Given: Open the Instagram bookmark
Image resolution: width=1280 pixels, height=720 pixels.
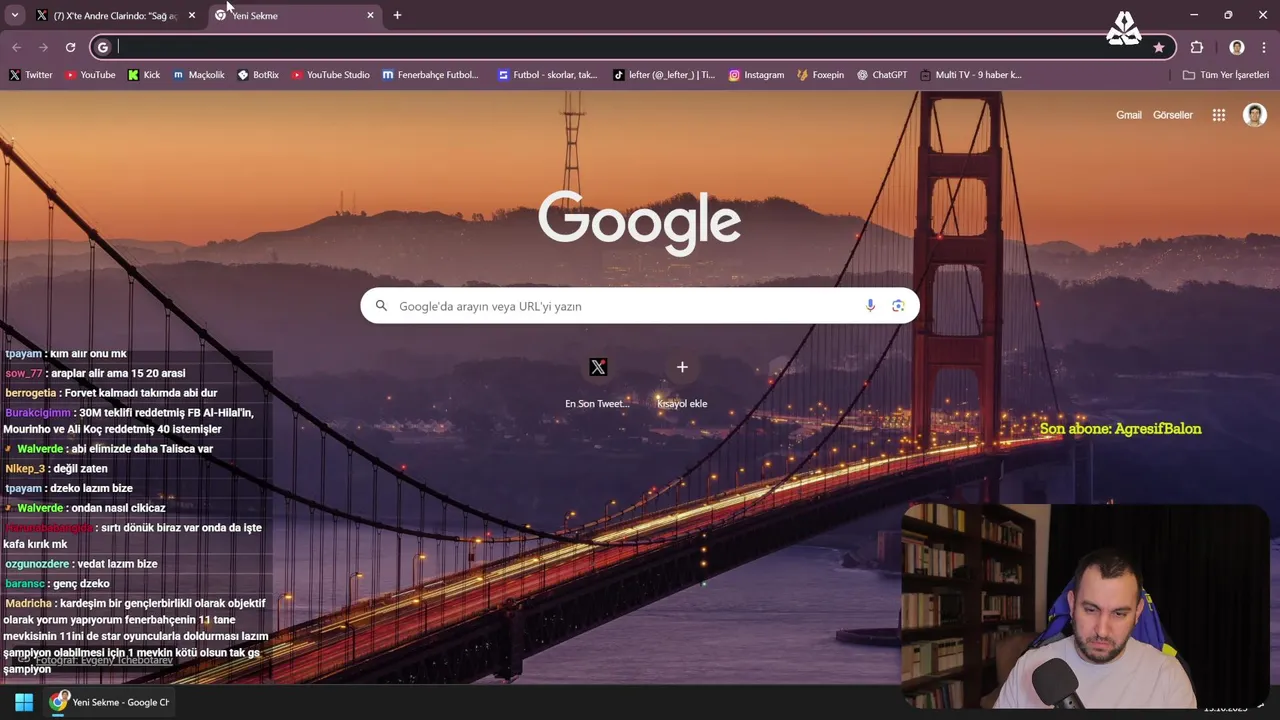Looking at the screenshot, I should click(756, 75).
